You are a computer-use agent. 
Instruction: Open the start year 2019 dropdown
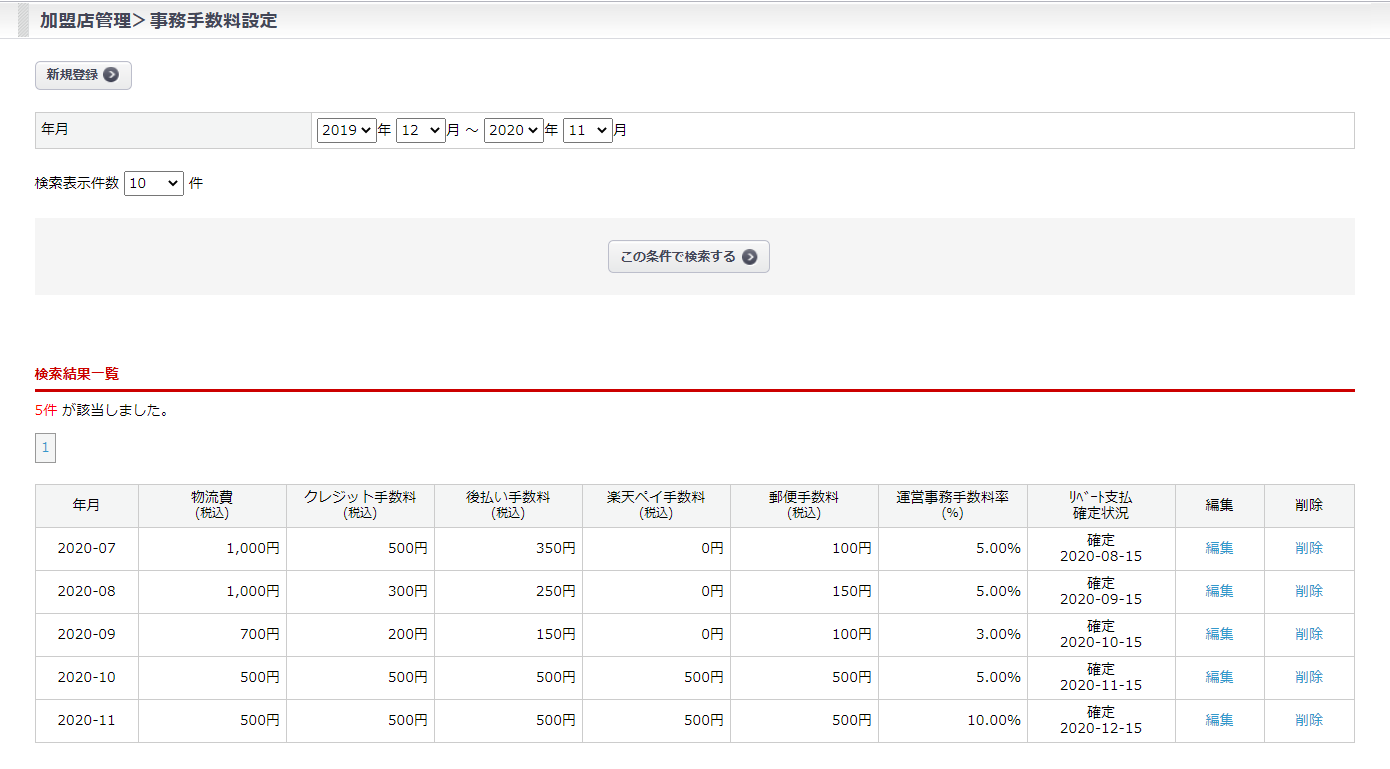[346, 130]
